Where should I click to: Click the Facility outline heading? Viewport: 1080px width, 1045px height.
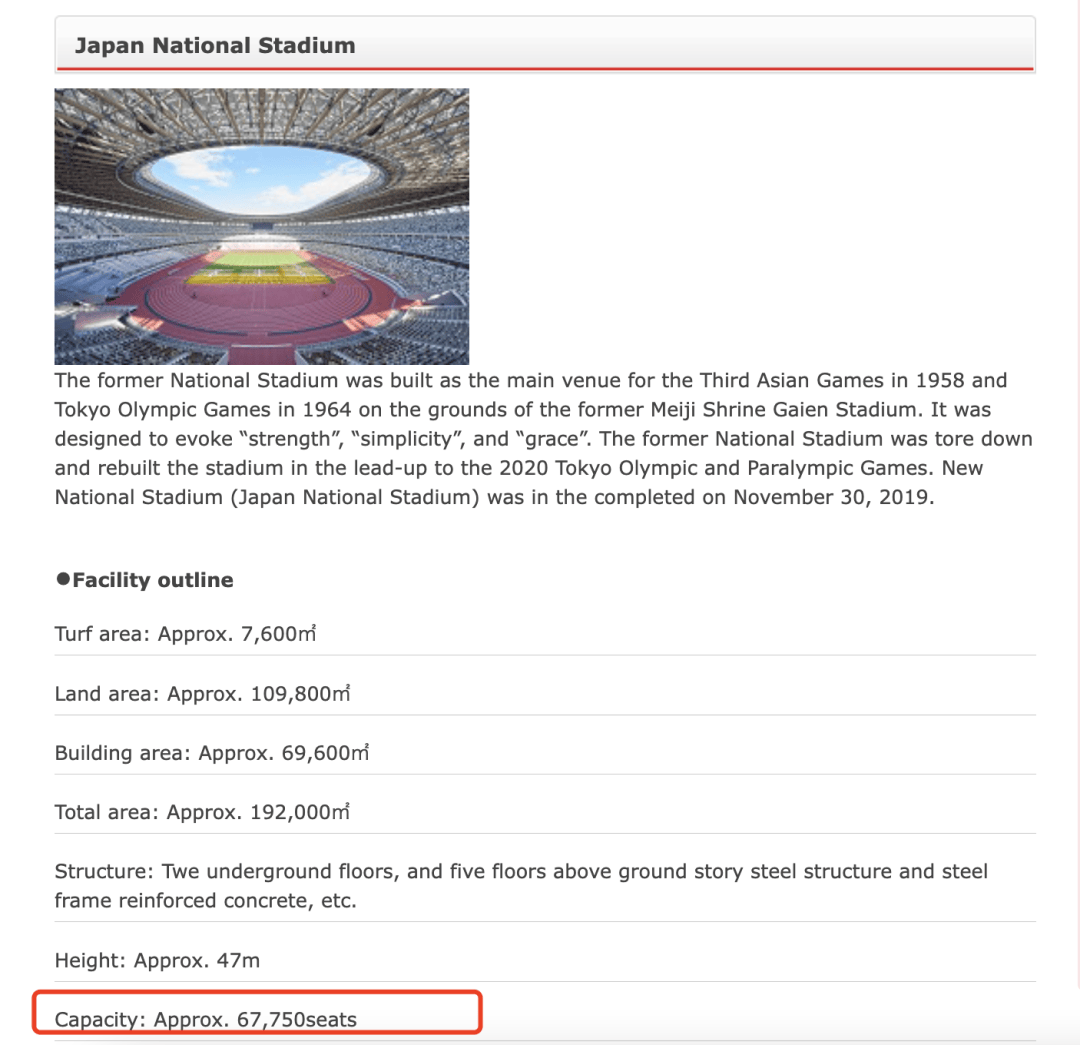tap(152, 580)
